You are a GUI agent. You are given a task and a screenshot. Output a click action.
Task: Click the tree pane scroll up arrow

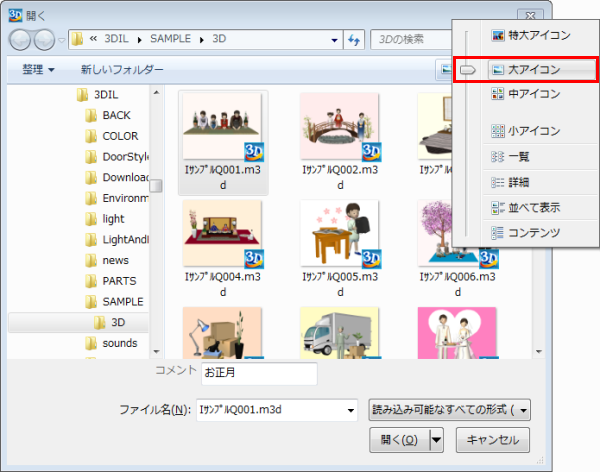click(156, 92)
